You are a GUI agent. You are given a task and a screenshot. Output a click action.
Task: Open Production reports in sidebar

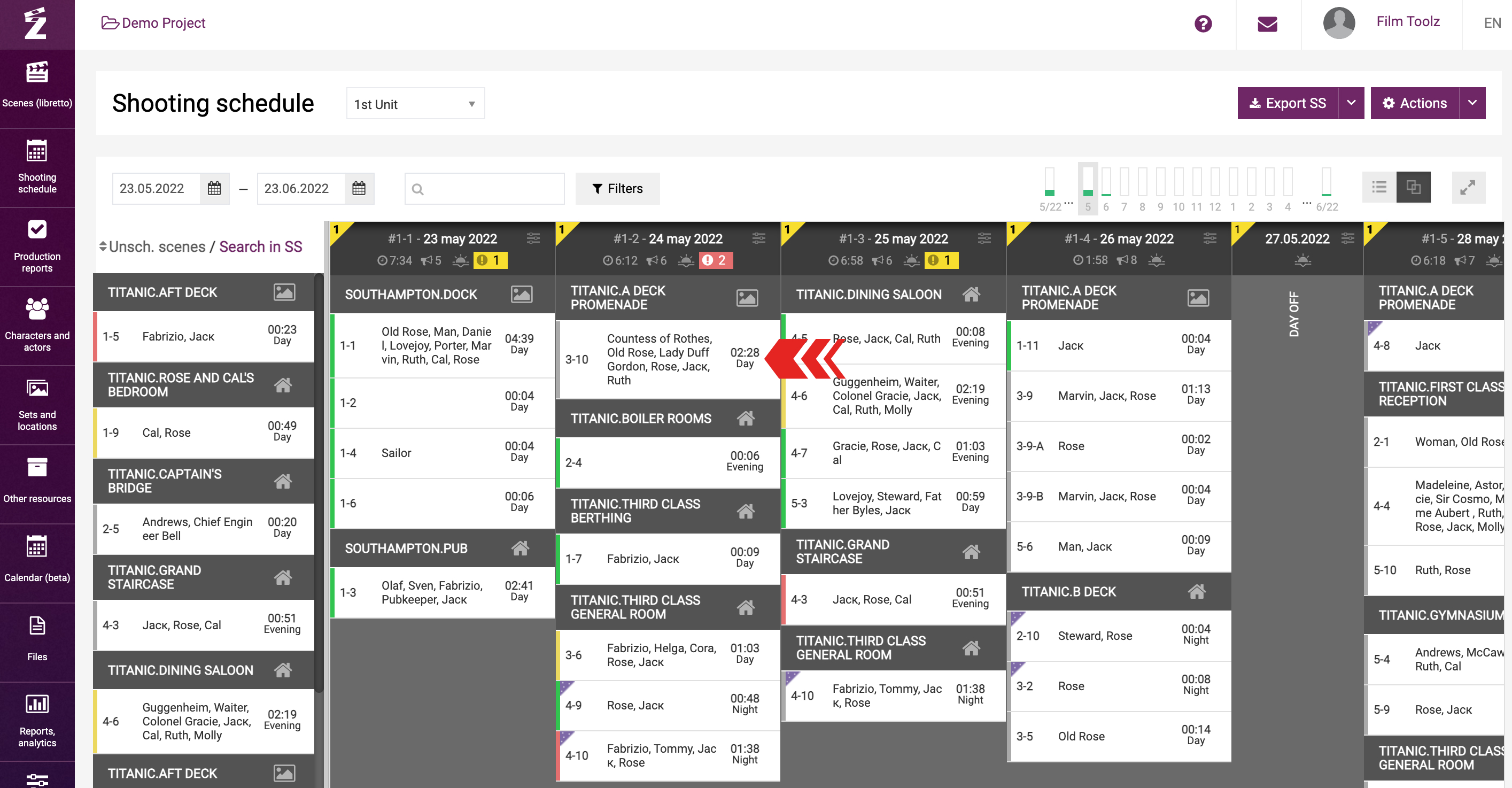tap(37, 246)
